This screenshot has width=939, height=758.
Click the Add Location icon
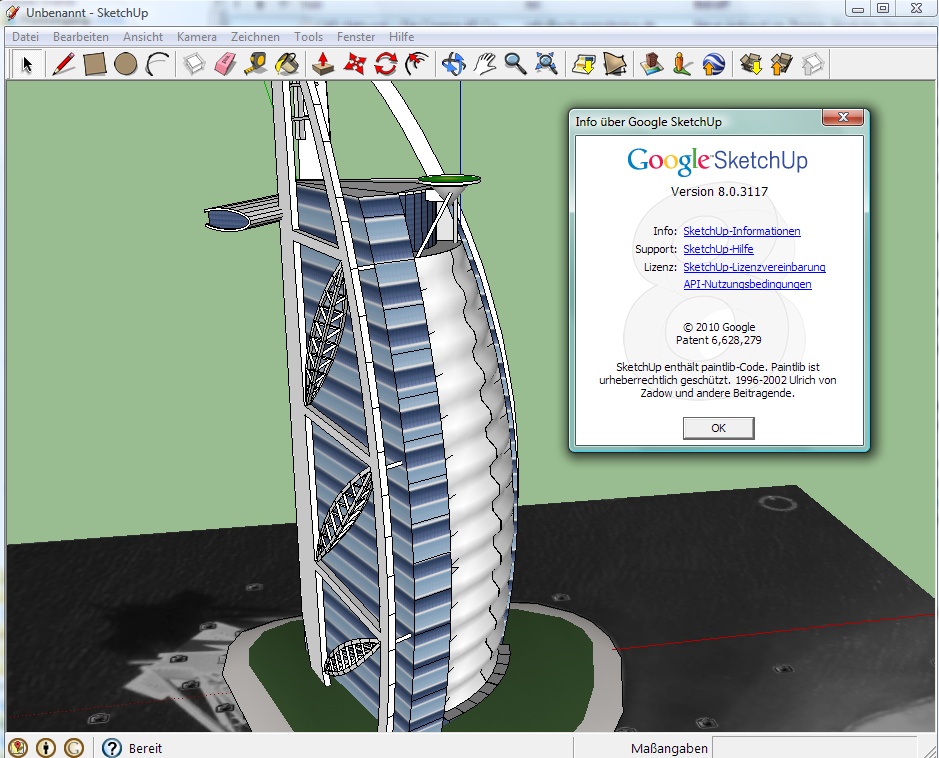point(583,64)
